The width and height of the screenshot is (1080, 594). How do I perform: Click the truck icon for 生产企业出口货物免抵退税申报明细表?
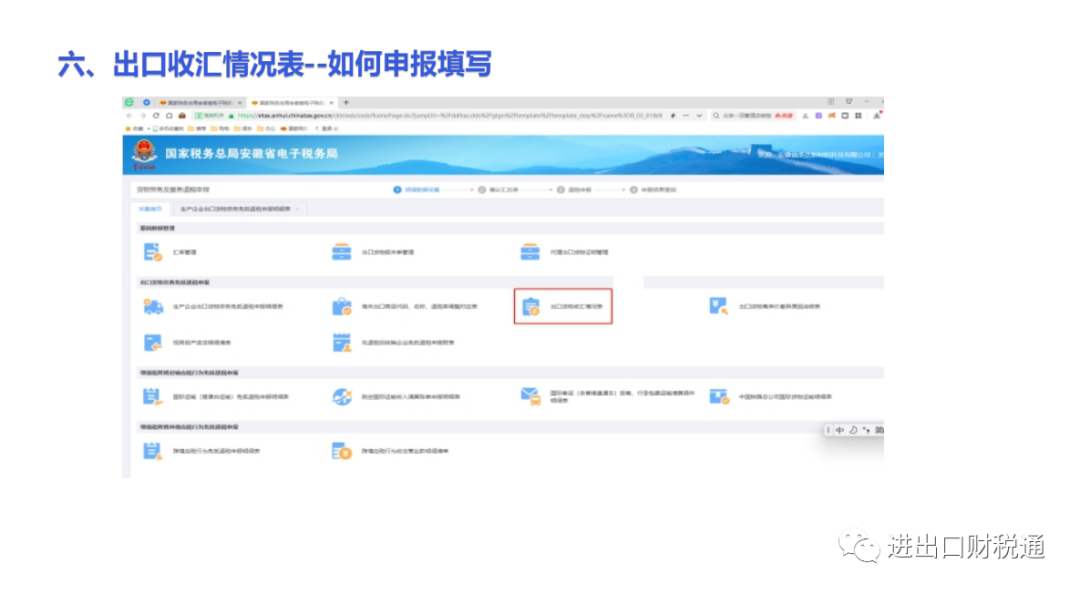point(153,307)
